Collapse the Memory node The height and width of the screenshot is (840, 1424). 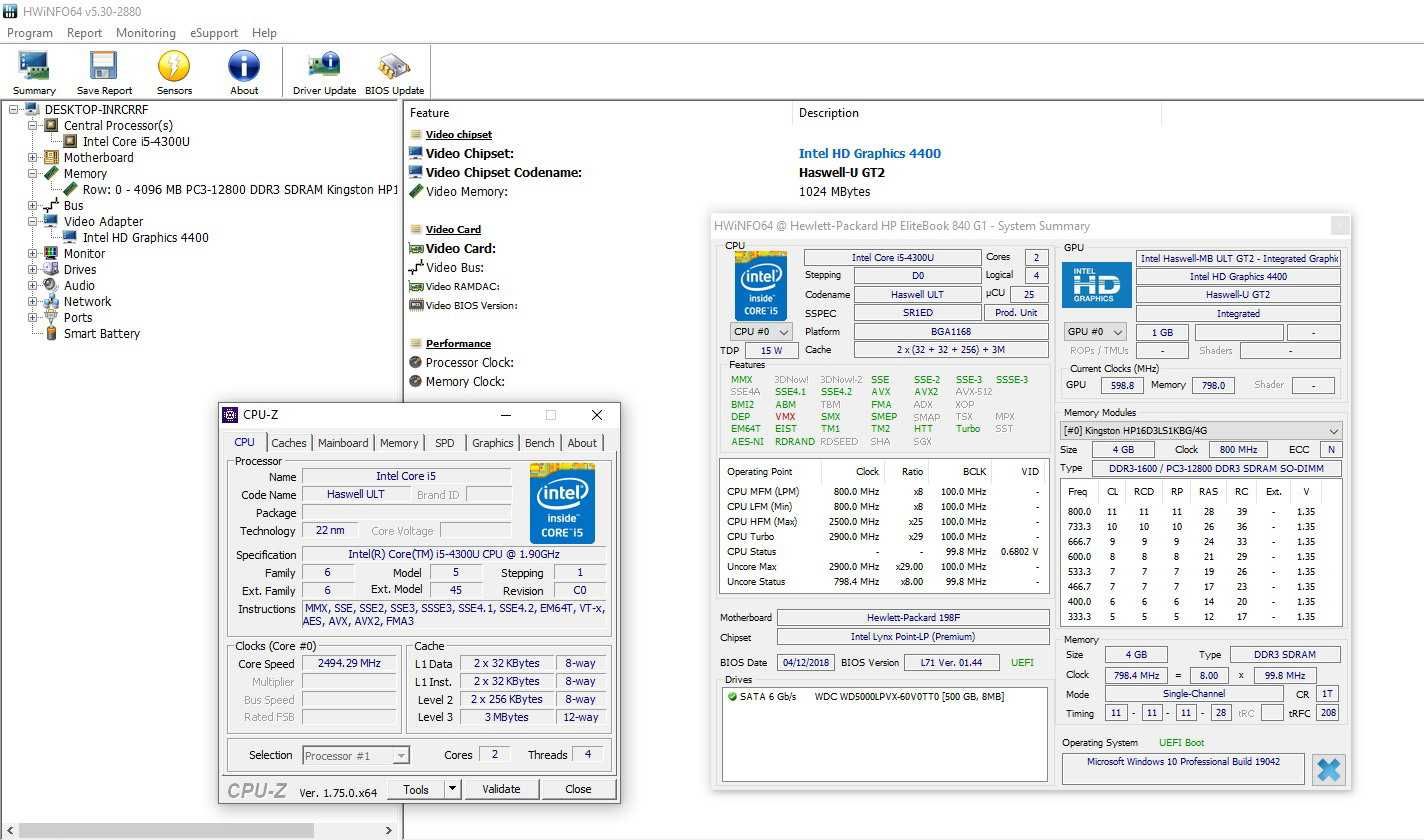click(33, 174)
